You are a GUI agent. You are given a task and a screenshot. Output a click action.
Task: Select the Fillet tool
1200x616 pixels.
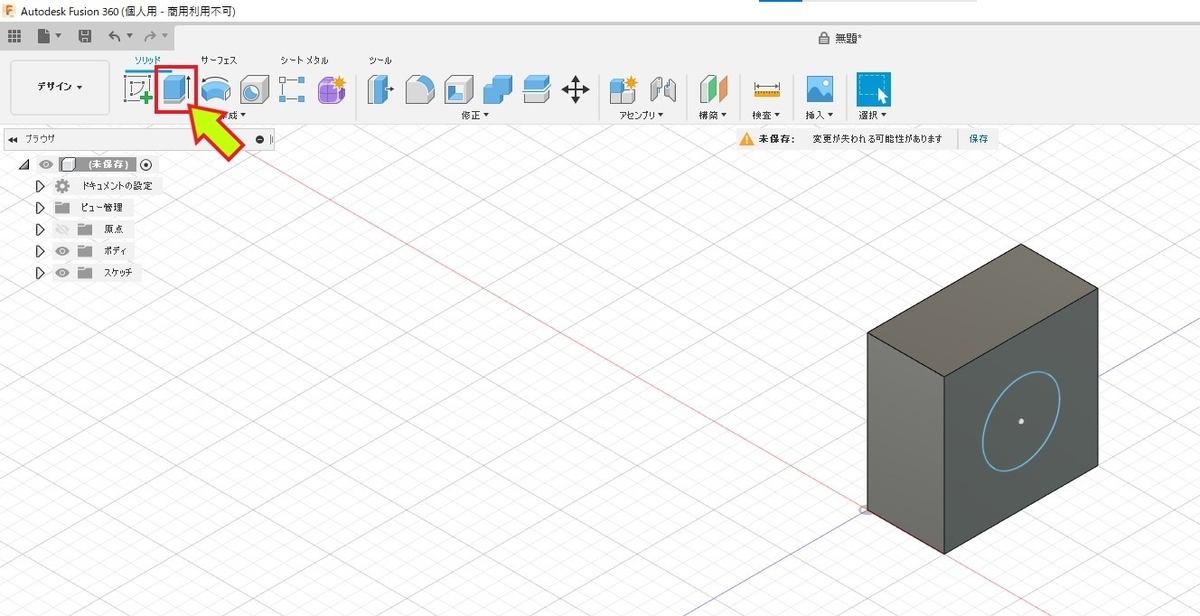(x=420, y=90)
